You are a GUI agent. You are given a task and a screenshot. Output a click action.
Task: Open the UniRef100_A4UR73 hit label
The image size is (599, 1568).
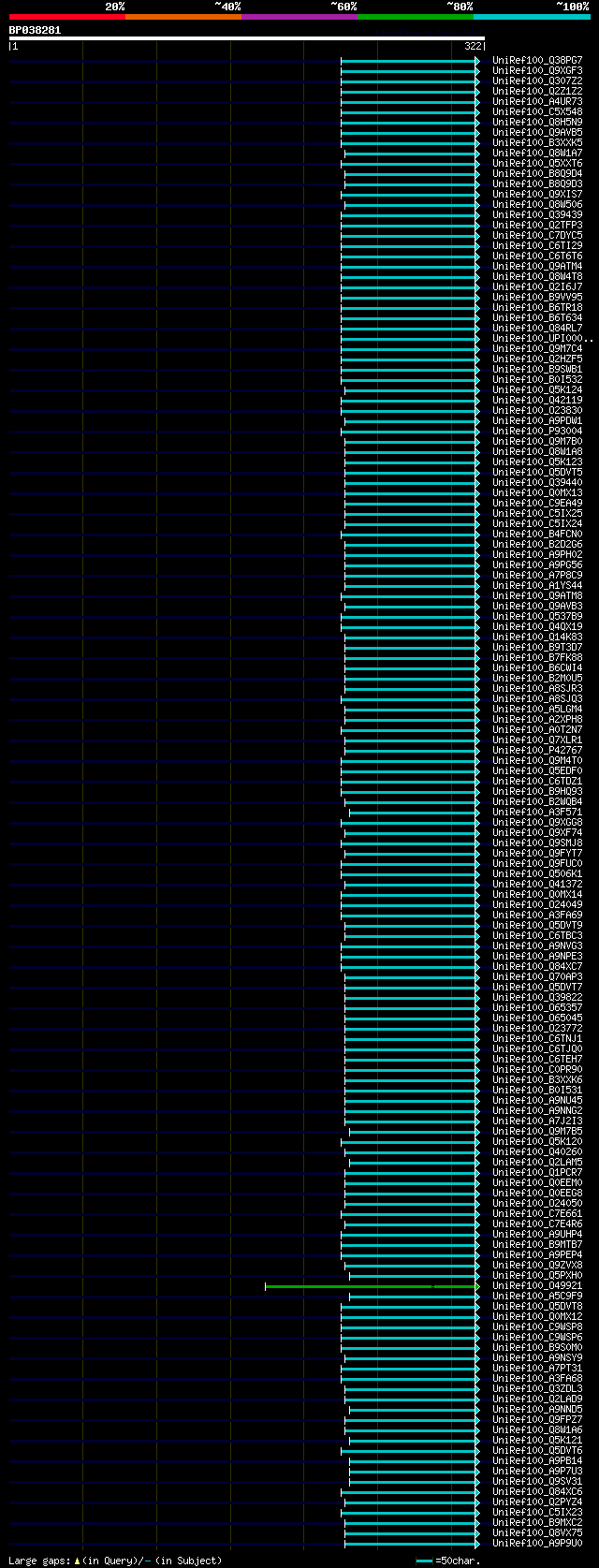click(537, 102)
